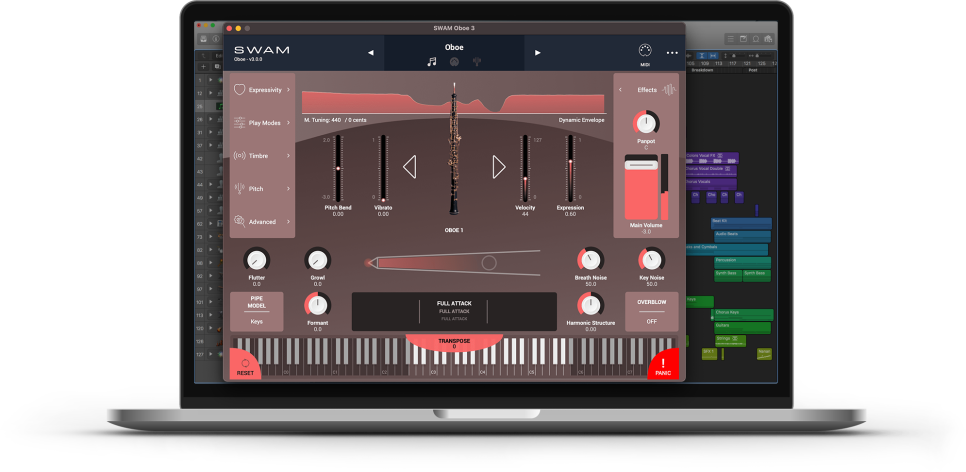Click the Vibrato slider
This screenshot has height=472, width=966.
coord(383,168)
